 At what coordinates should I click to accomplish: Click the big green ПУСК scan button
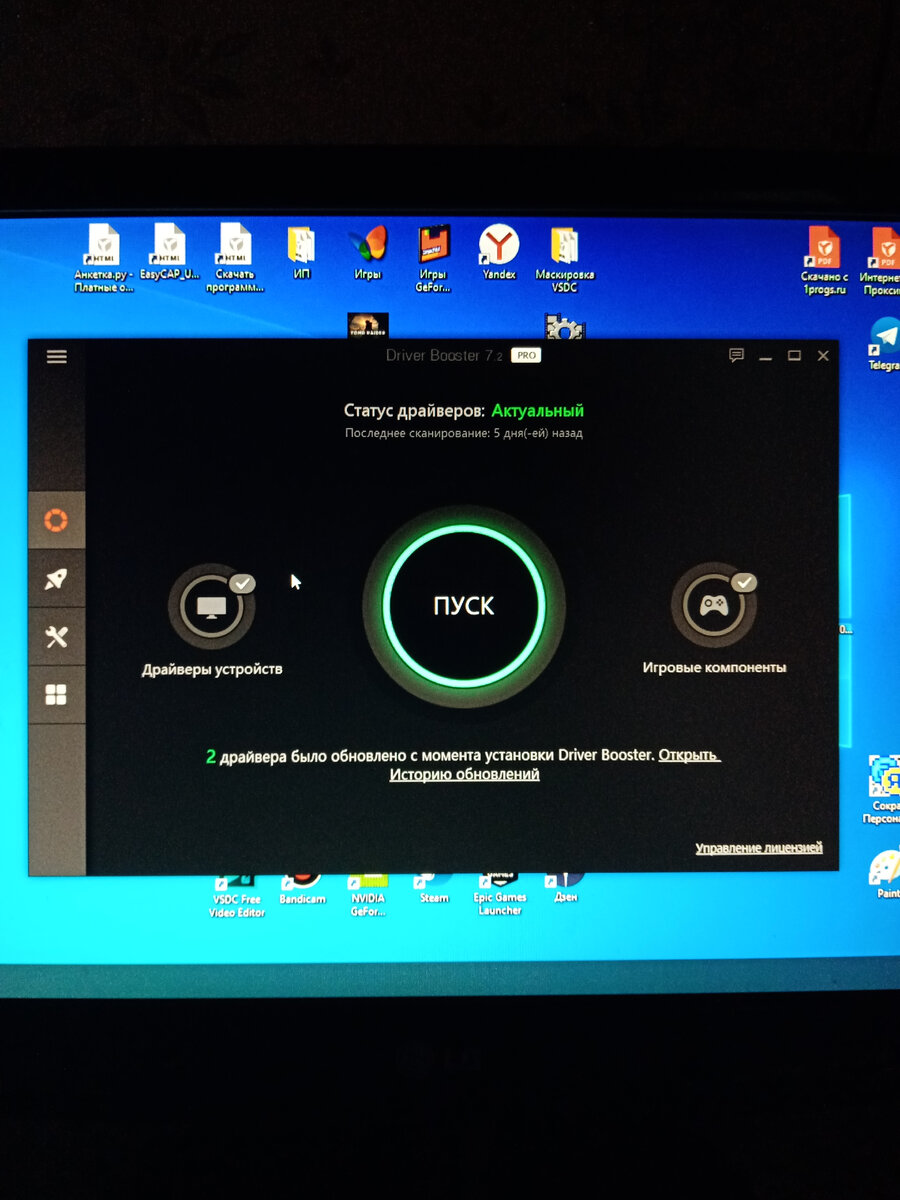click(464, 605)
